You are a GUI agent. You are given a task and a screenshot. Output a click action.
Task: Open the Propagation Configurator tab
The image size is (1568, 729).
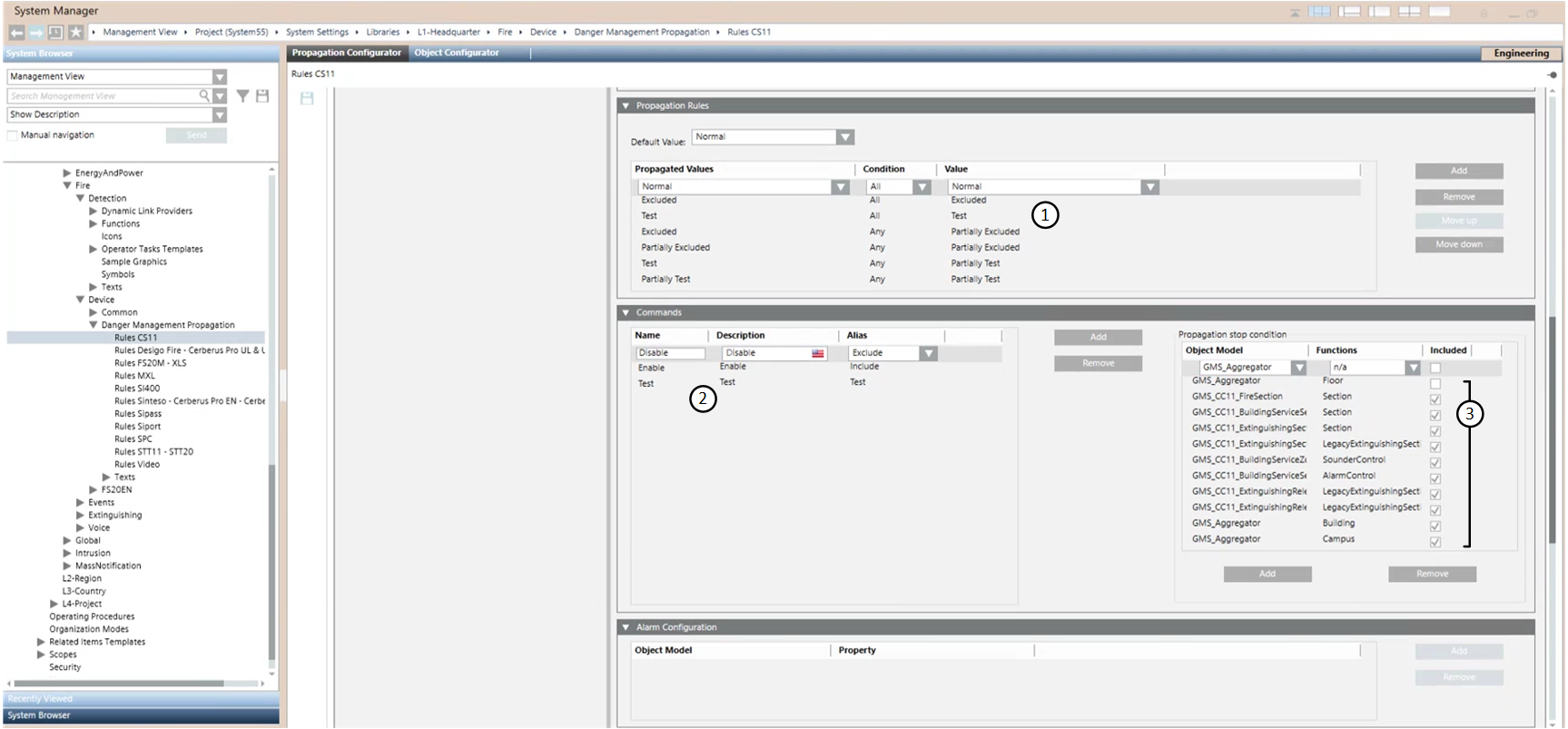coord(346,53)
